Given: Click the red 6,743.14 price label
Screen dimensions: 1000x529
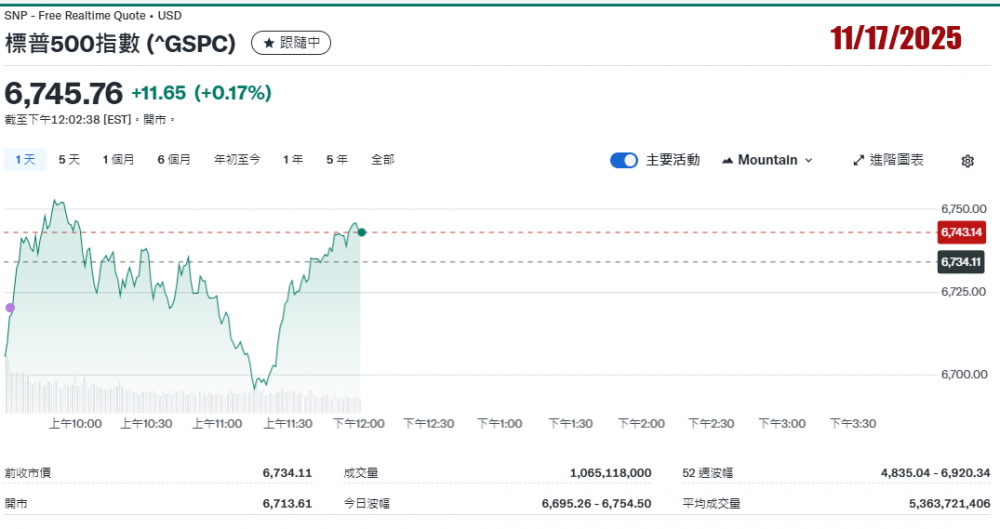Looking at the screenshot, I should (961, 232).
